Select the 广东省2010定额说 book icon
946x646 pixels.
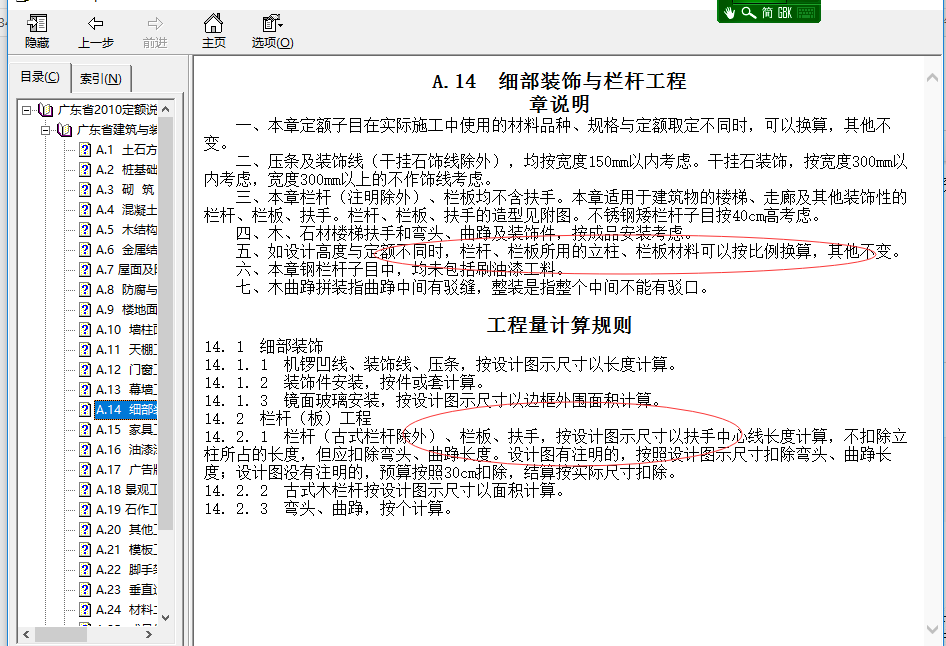click(x=45, y=110)
